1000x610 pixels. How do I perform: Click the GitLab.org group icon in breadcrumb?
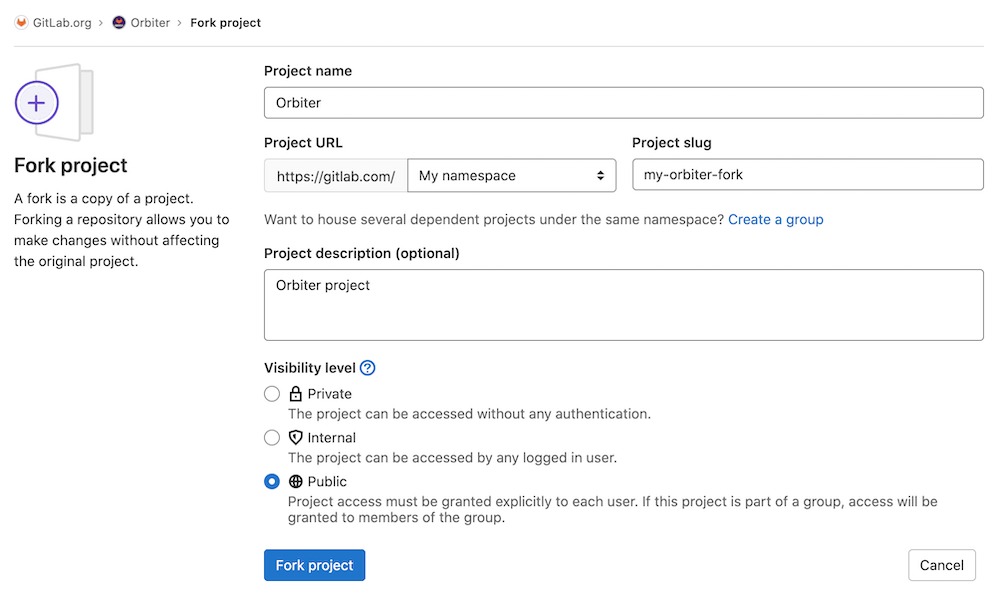21,22
